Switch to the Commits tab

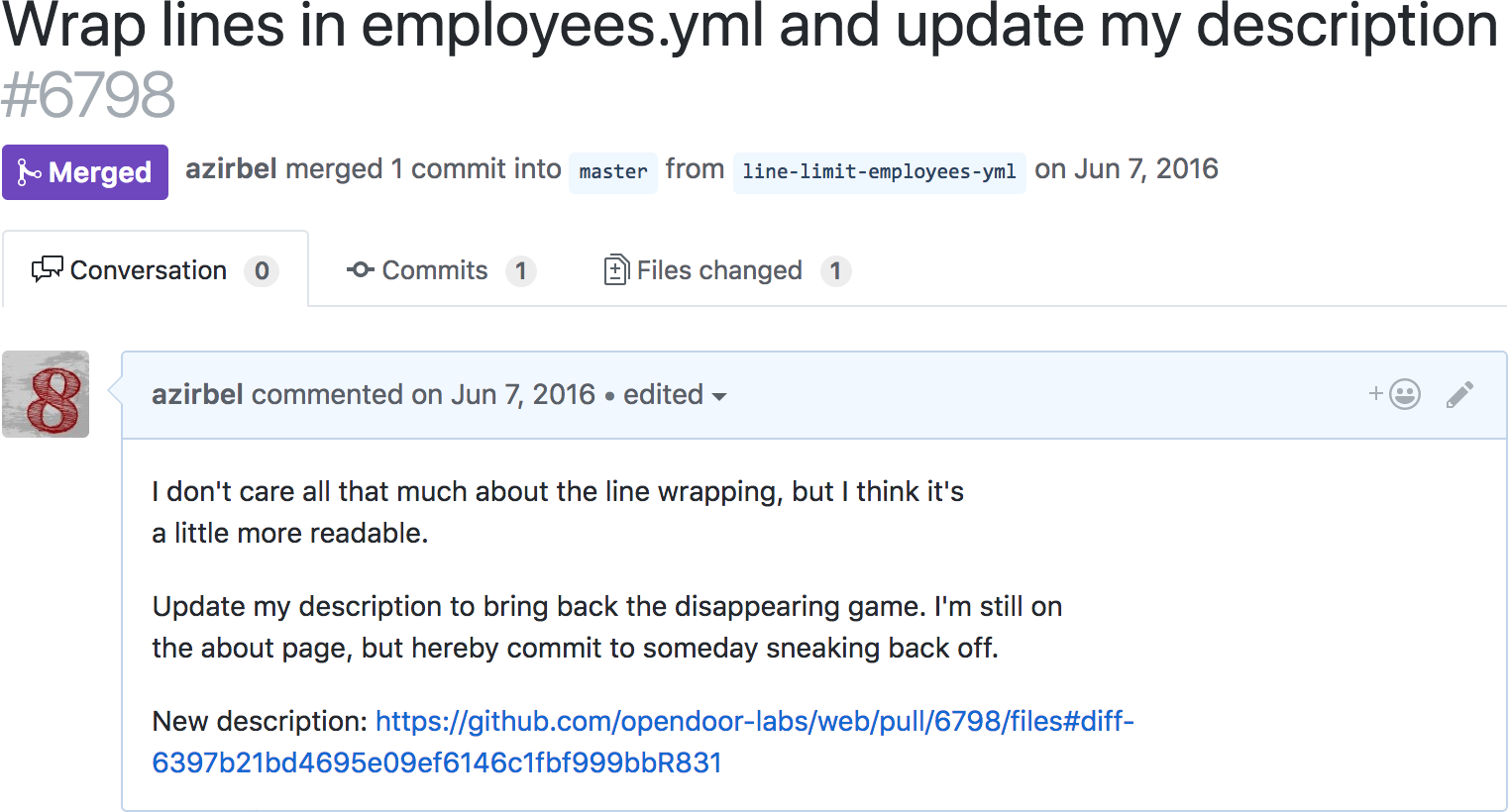pos(435,270)
